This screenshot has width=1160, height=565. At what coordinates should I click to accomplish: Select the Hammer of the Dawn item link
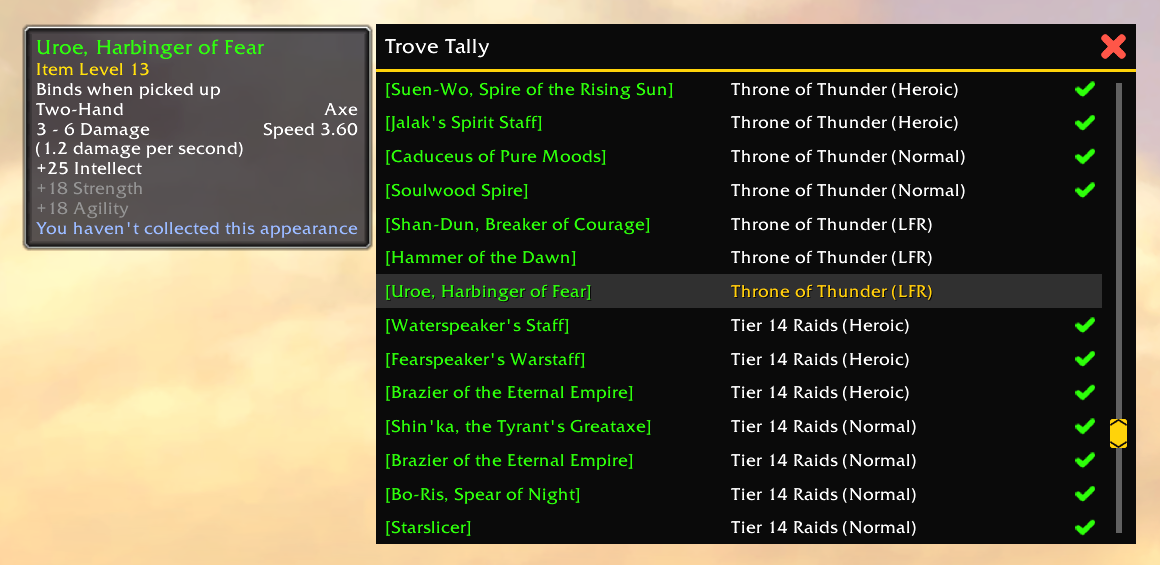click(x=480, y=257)
